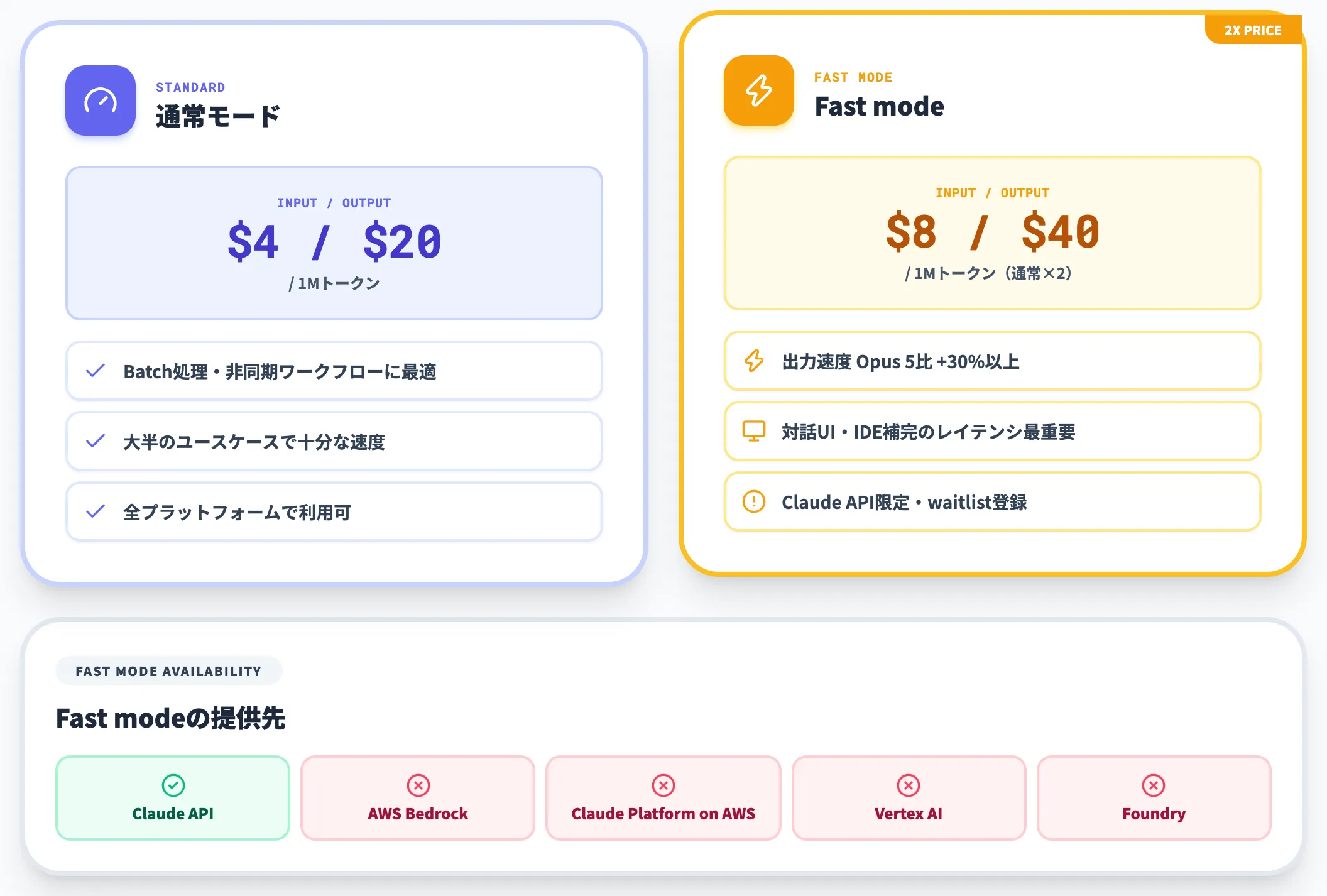The image size is (1327, 896).
Task: Click the orange lightning bolt Fast mode icon
Action: (759, 90)
